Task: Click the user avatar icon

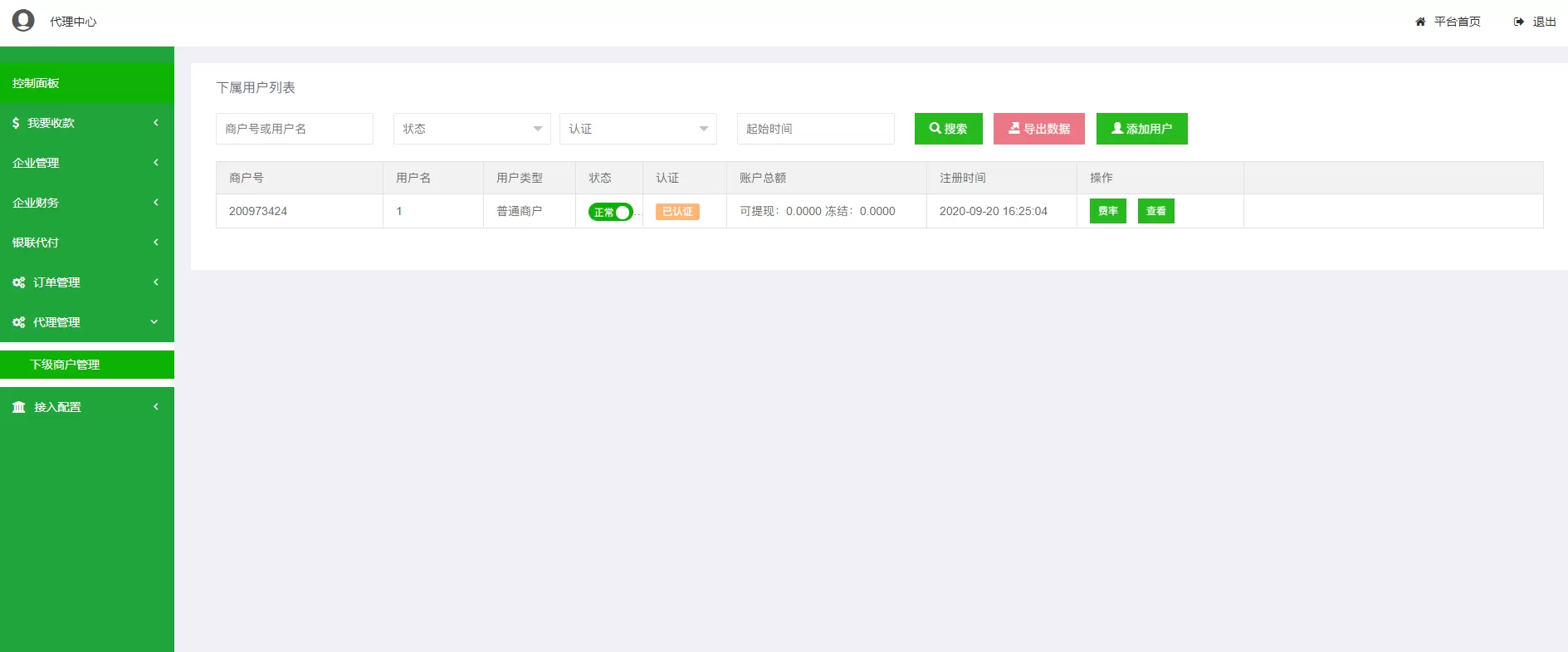Action: coord(23,21)
